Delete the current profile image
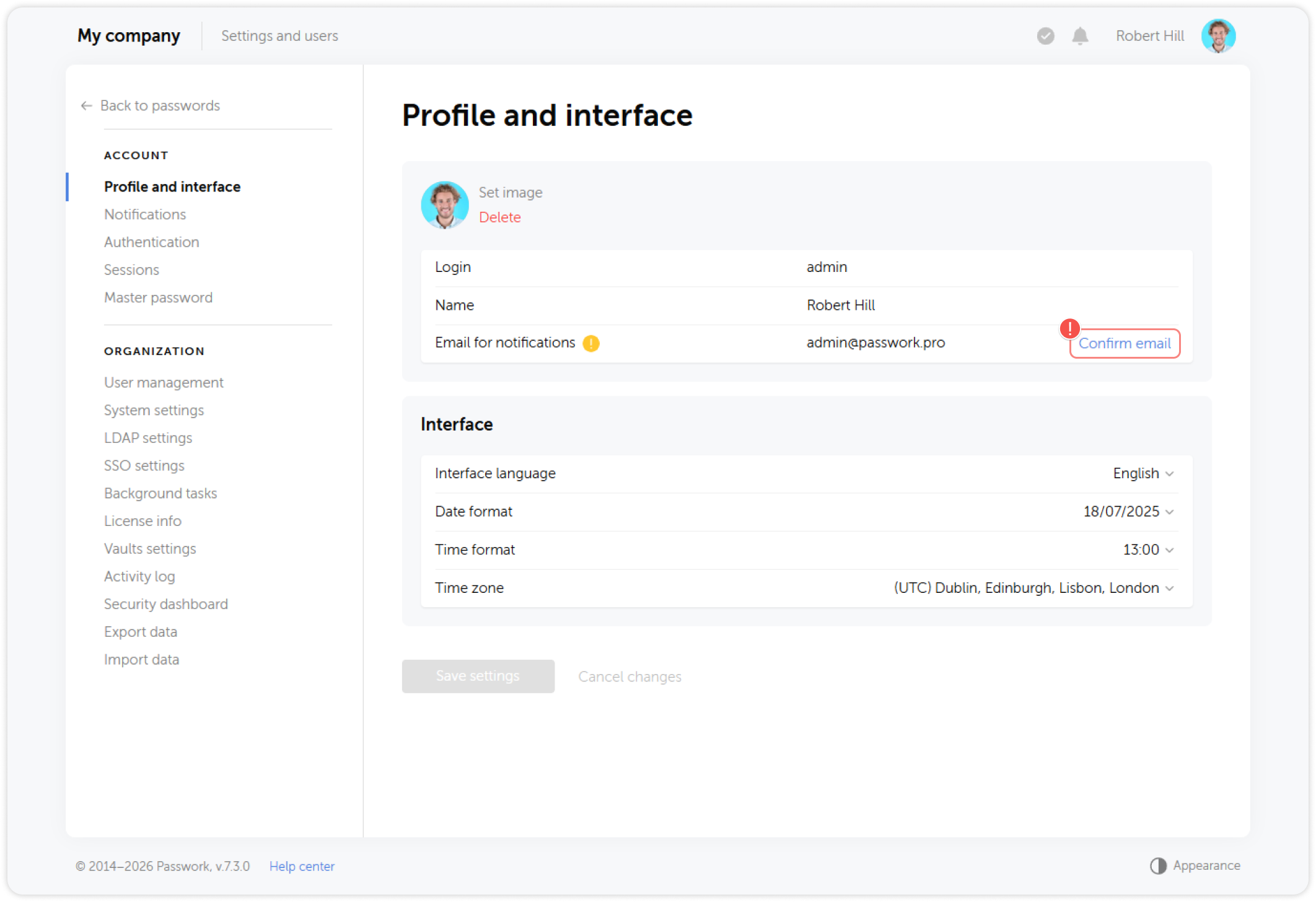The image size is (1316, 902). pos(499,217)
